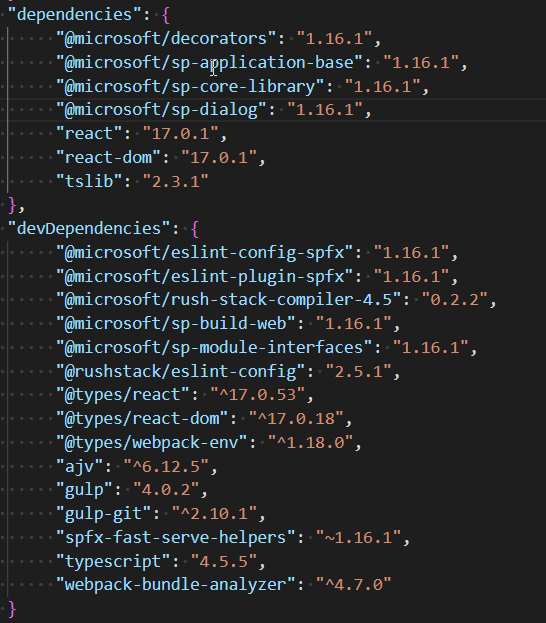Click "@microsoft/rush-stack-compiler-4.5" package name
Screen dimensions: 546x623
pyautogui.click(x=228, y=299)
